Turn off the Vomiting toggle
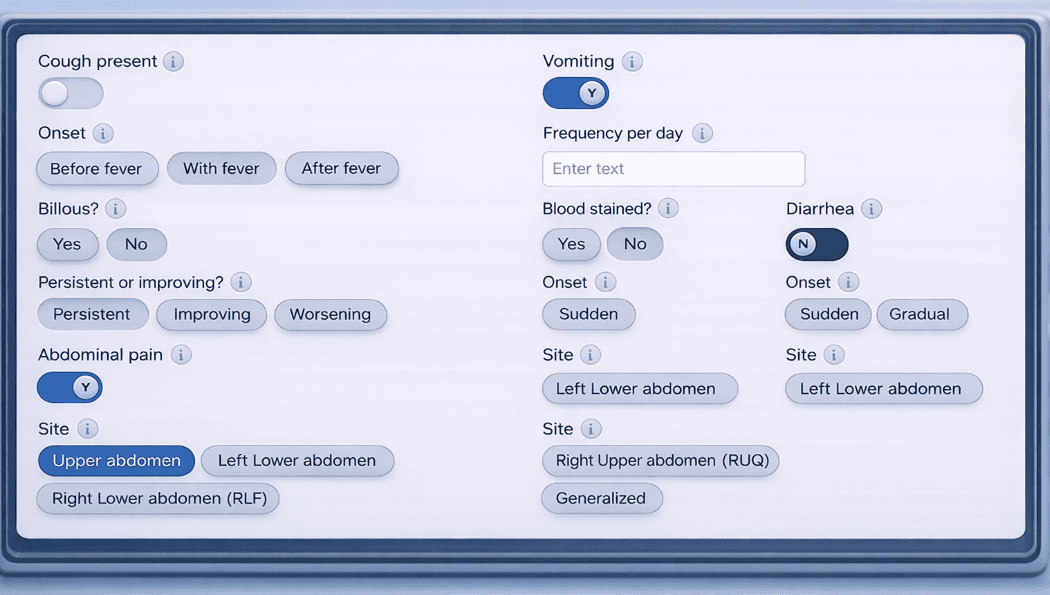1050x595 pixels. [x=576, y=94]
